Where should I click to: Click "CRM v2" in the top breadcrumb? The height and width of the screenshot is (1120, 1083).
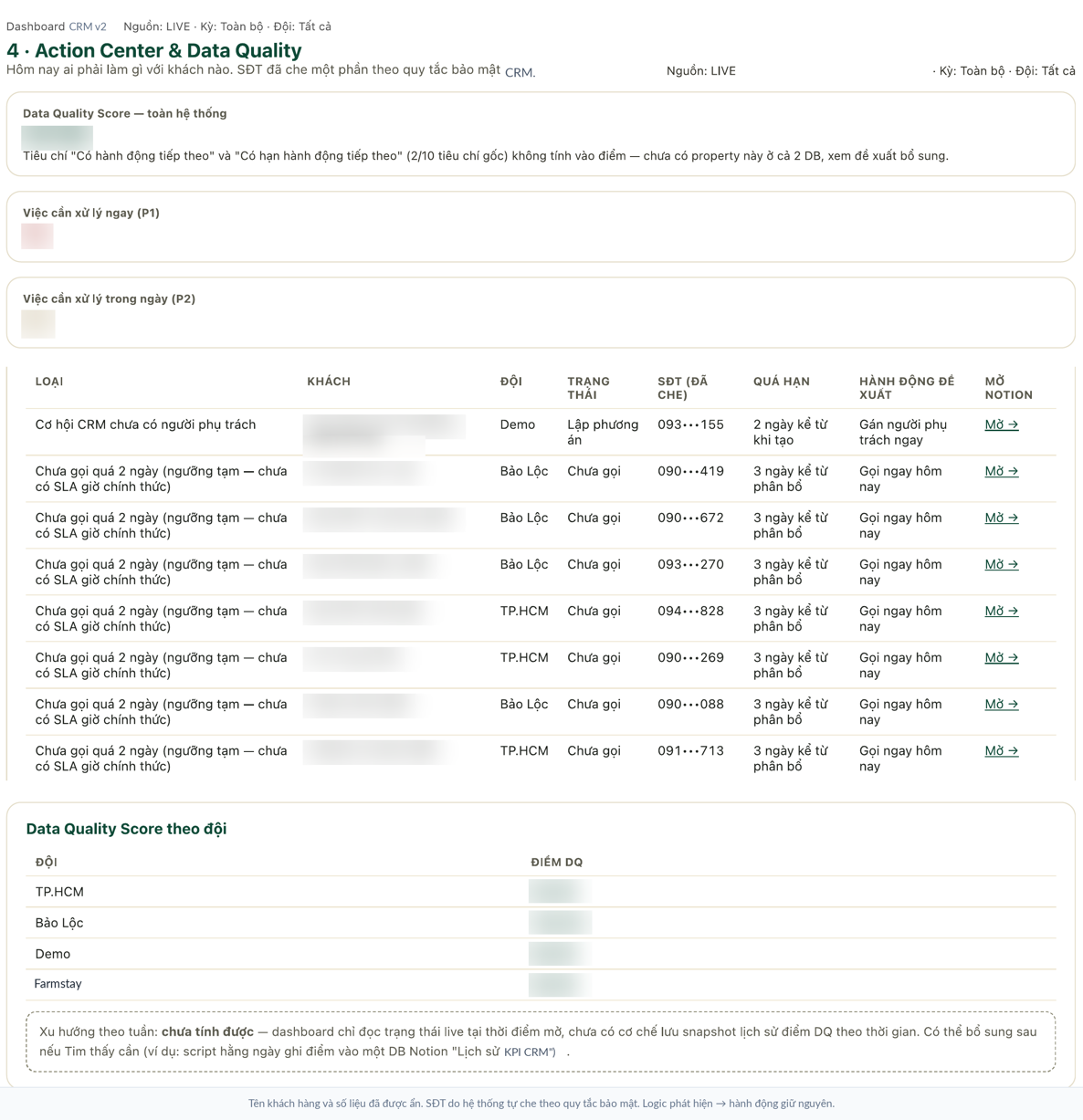click(88, 26)
